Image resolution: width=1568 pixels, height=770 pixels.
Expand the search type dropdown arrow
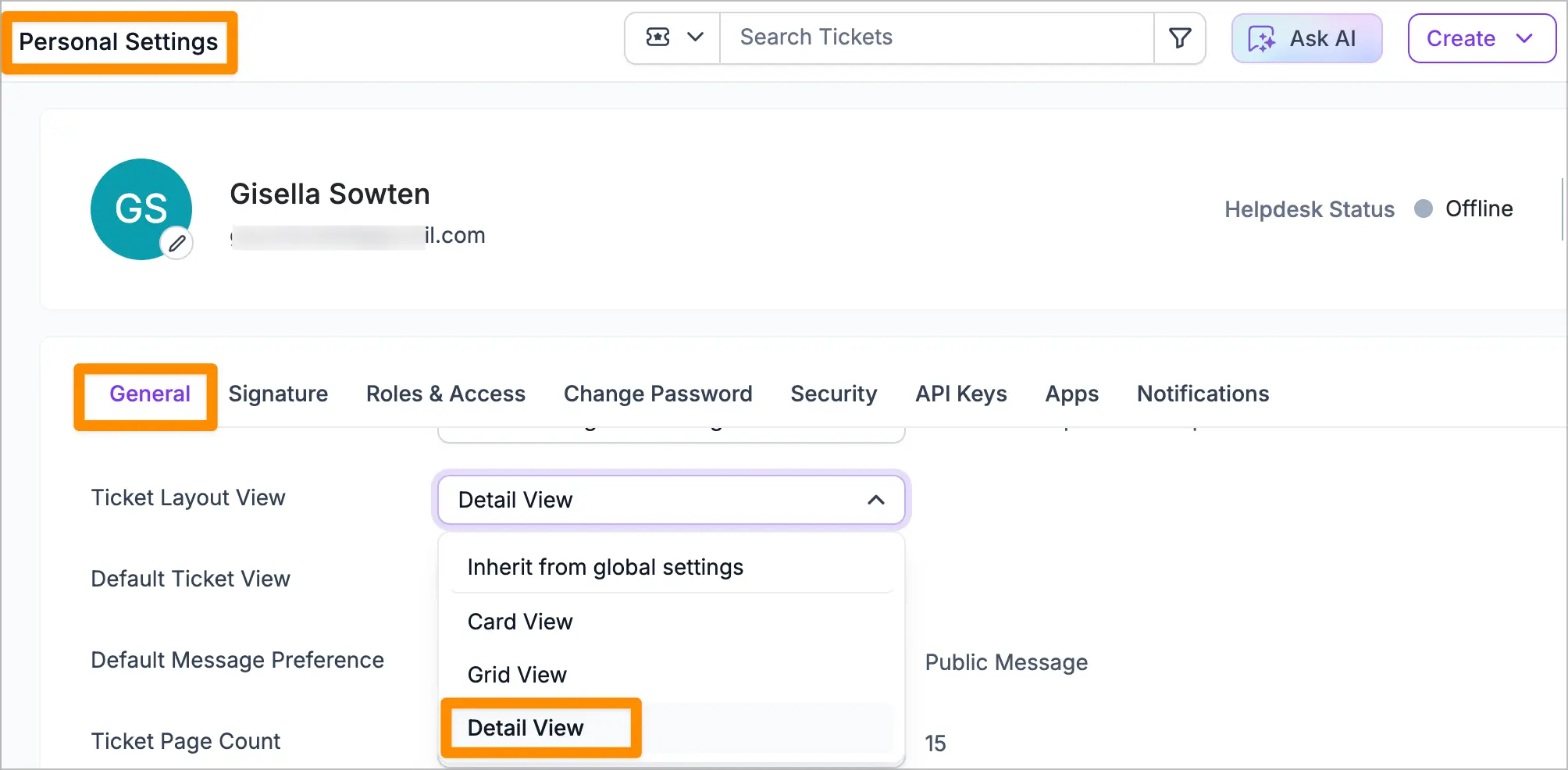[x=695, y=37]
